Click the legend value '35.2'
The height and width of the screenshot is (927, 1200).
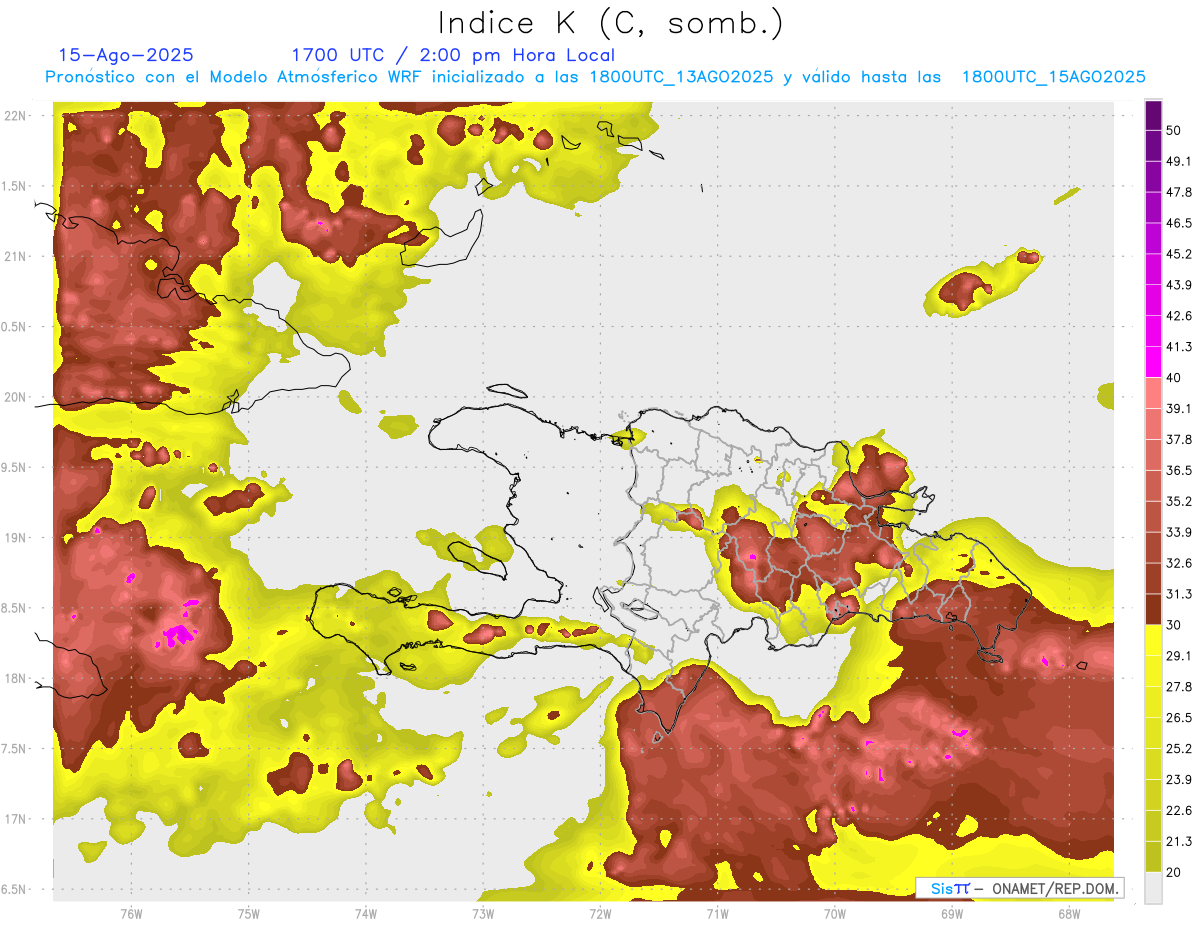[x=1179, y=501]
